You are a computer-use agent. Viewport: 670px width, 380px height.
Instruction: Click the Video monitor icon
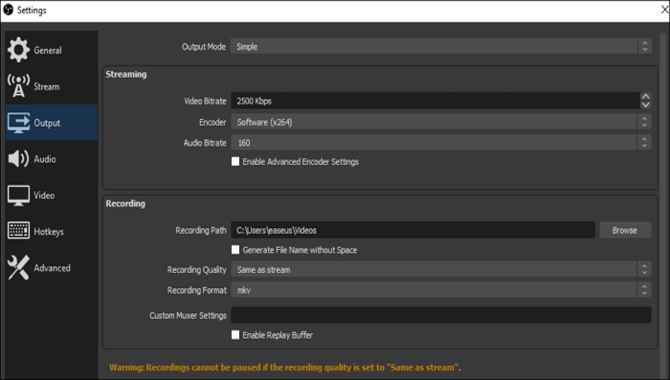pyautogui.click(x=18, y=195)
